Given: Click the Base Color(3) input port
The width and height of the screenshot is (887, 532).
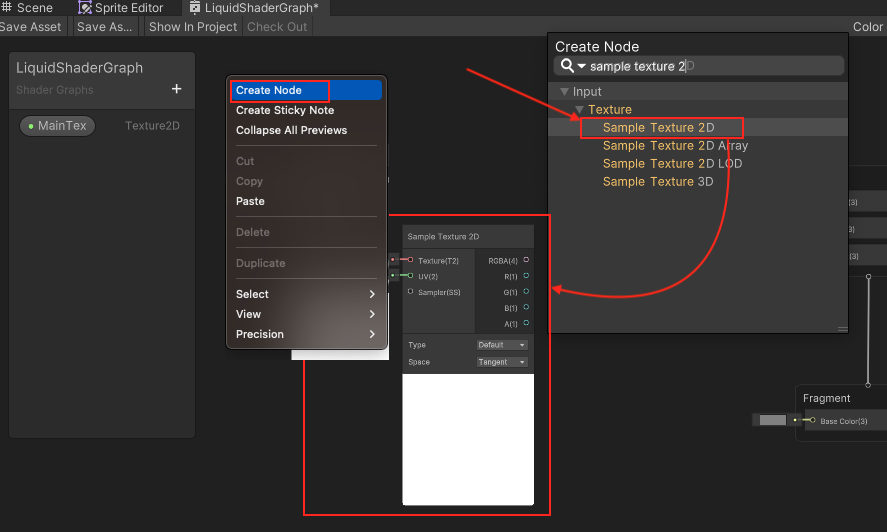Looking at the screenshot, I should [813, 421].
